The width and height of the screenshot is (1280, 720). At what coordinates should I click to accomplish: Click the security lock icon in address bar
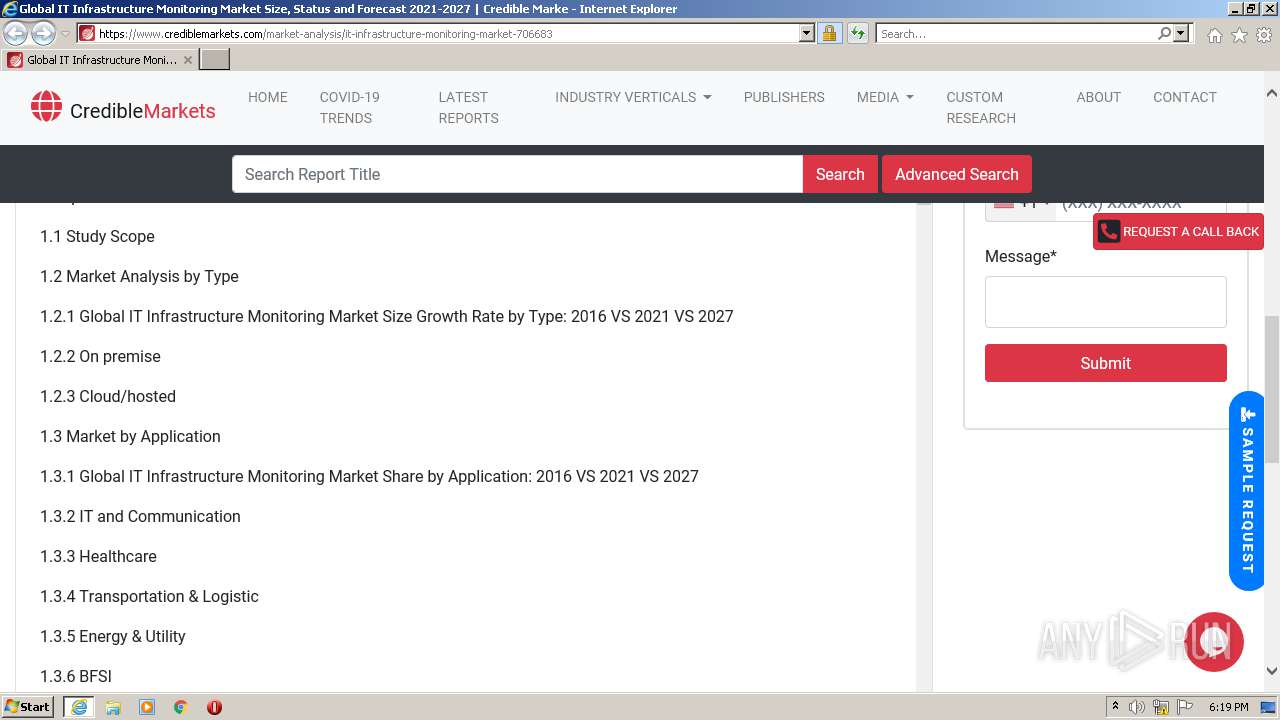pyautogui.click(x=829, y=33)
